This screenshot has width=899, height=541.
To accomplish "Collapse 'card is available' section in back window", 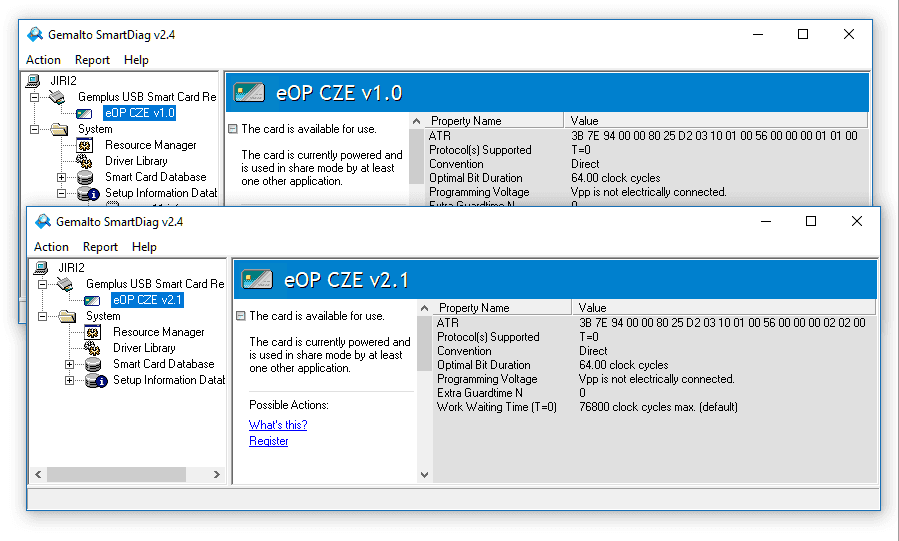I will [x=233, y=129].
